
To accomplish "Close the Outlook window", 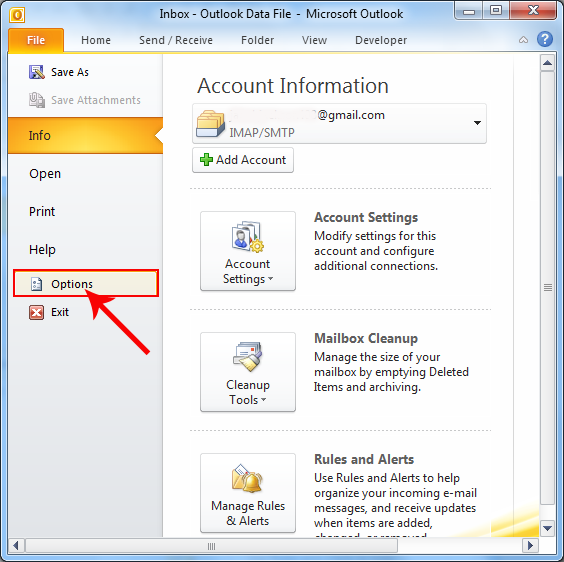I will [533, 11].
